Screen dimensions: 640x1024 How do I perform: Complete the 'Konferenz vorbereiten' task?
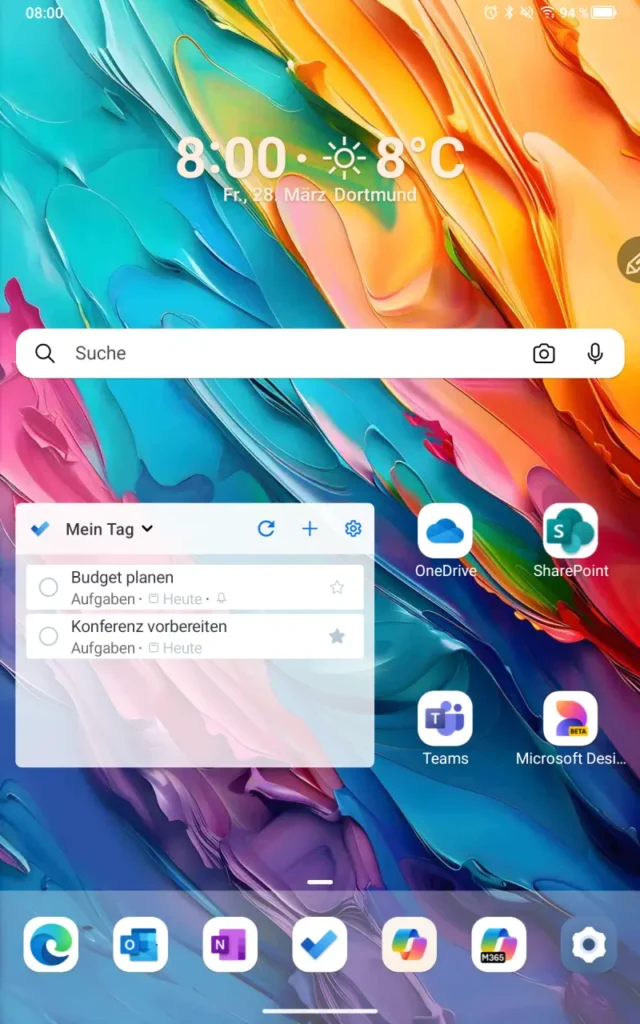pyautogui.click(x=48, y=637)
